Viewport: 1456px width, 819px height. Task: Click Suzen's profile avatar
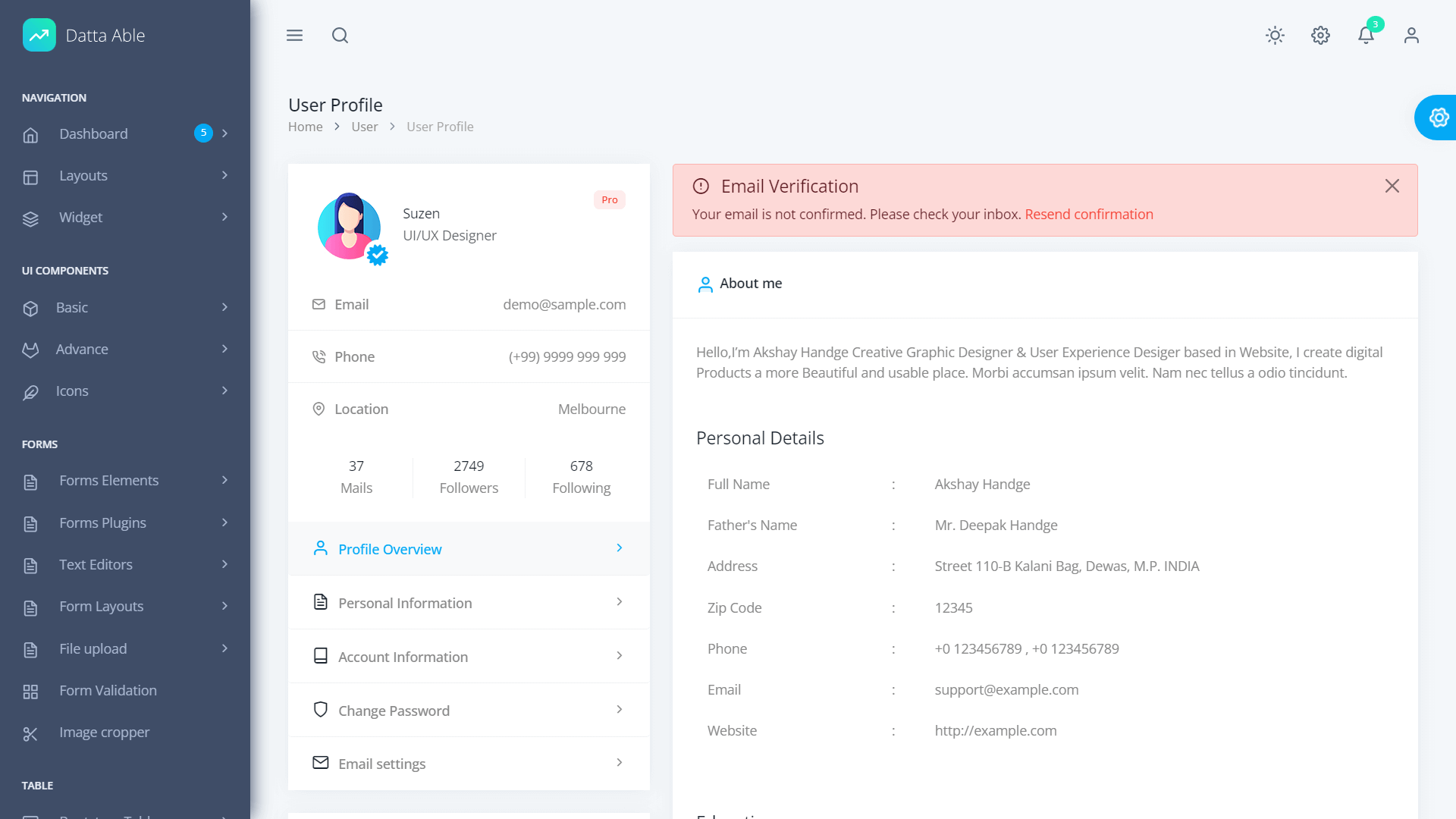click(x=349, y=226)
